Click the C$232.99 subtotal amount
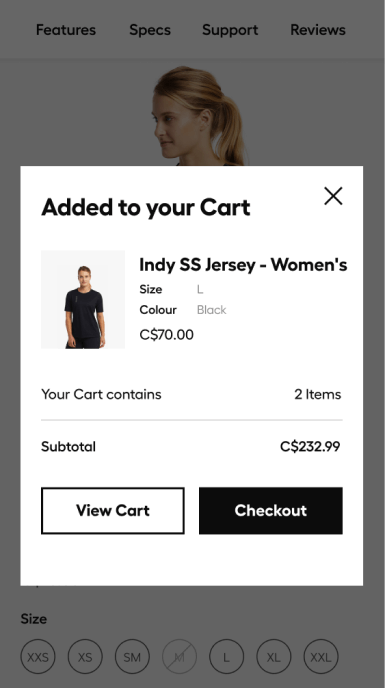This screenshot has width=385, height=688. (x=310, y=447)
